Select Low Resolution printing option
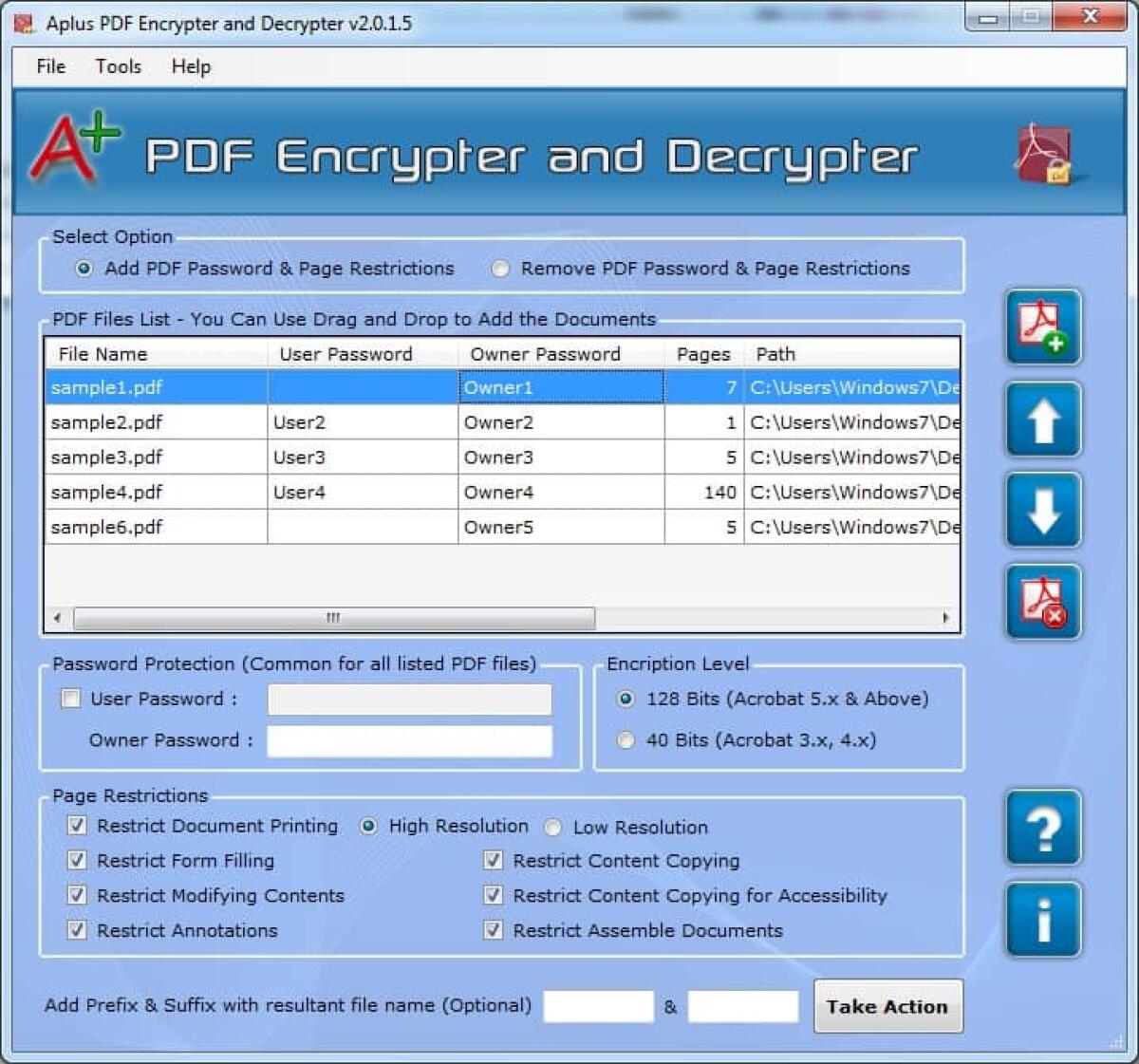This screenshot has width=1139, height=1064. (552, 828)
